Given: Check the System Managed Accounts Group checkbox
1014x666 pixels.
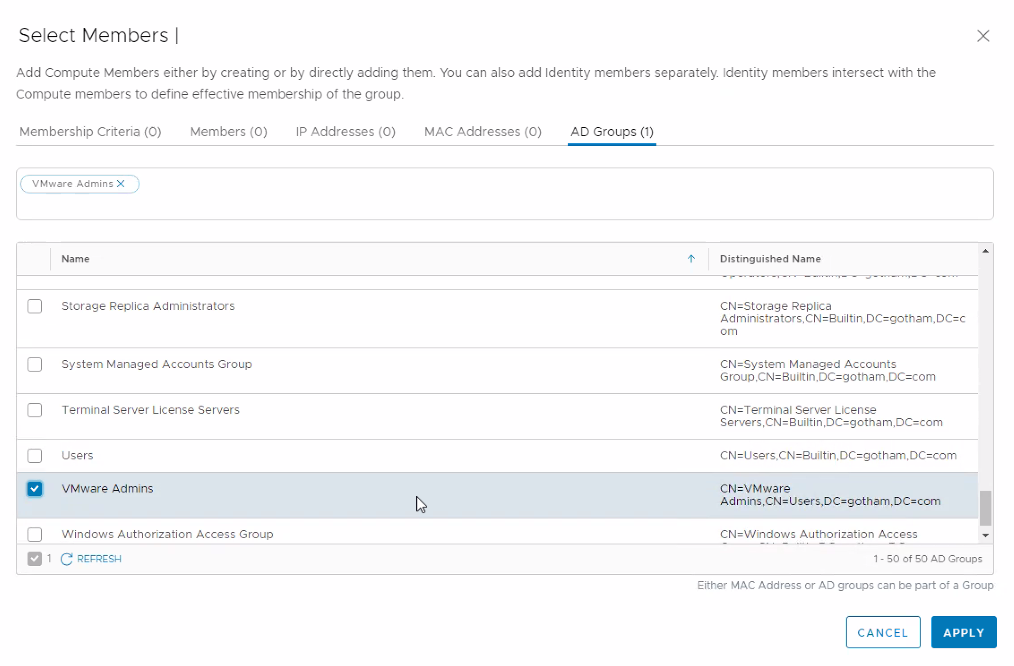Looking at the screenshot, I should click(x=35, y=364).
